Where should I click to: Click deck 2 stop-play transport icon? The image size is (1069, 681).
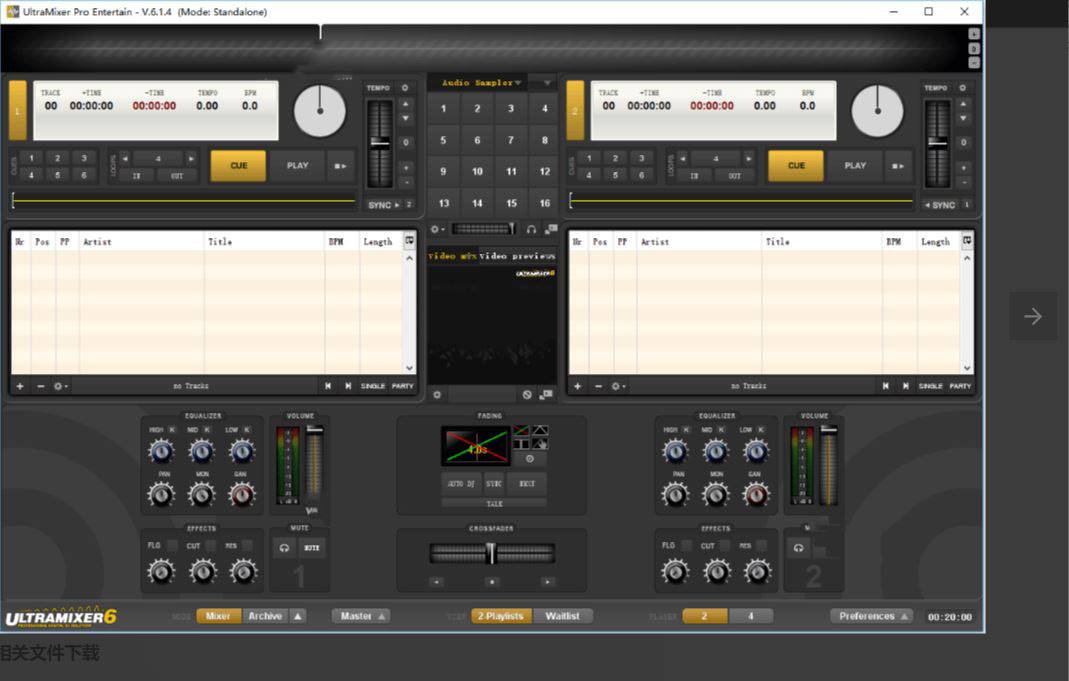tap(898, 166)
